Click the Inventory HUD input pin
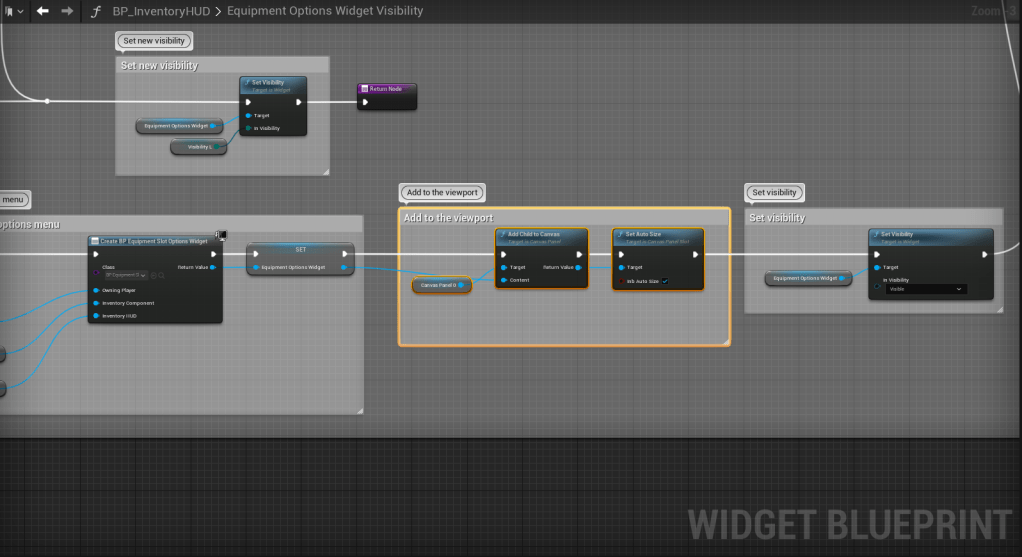 pos(96,316)
